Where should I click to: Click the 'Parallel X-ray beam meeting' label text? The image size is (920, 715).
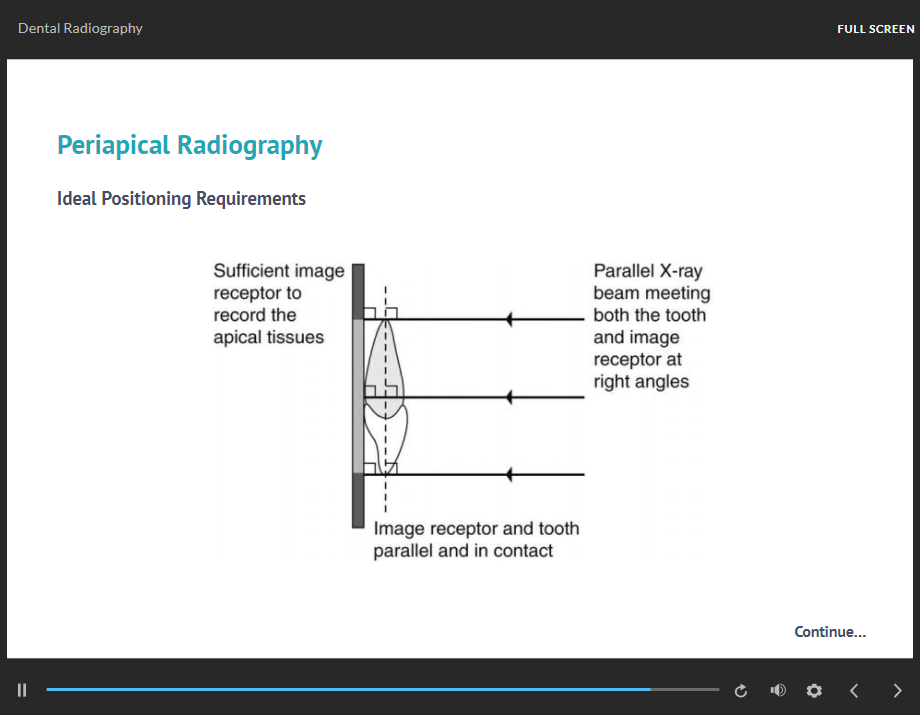652,326
